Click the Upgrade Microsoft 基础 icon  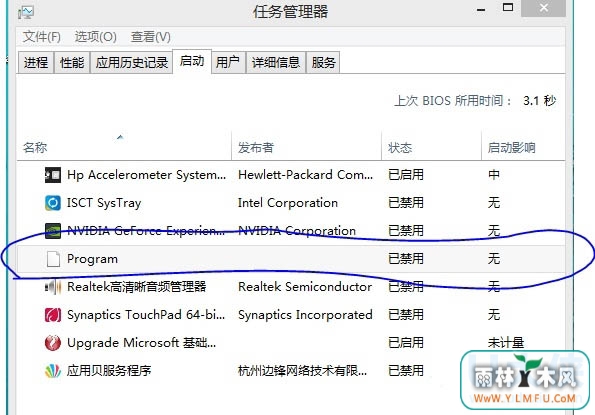coord(53,343)
